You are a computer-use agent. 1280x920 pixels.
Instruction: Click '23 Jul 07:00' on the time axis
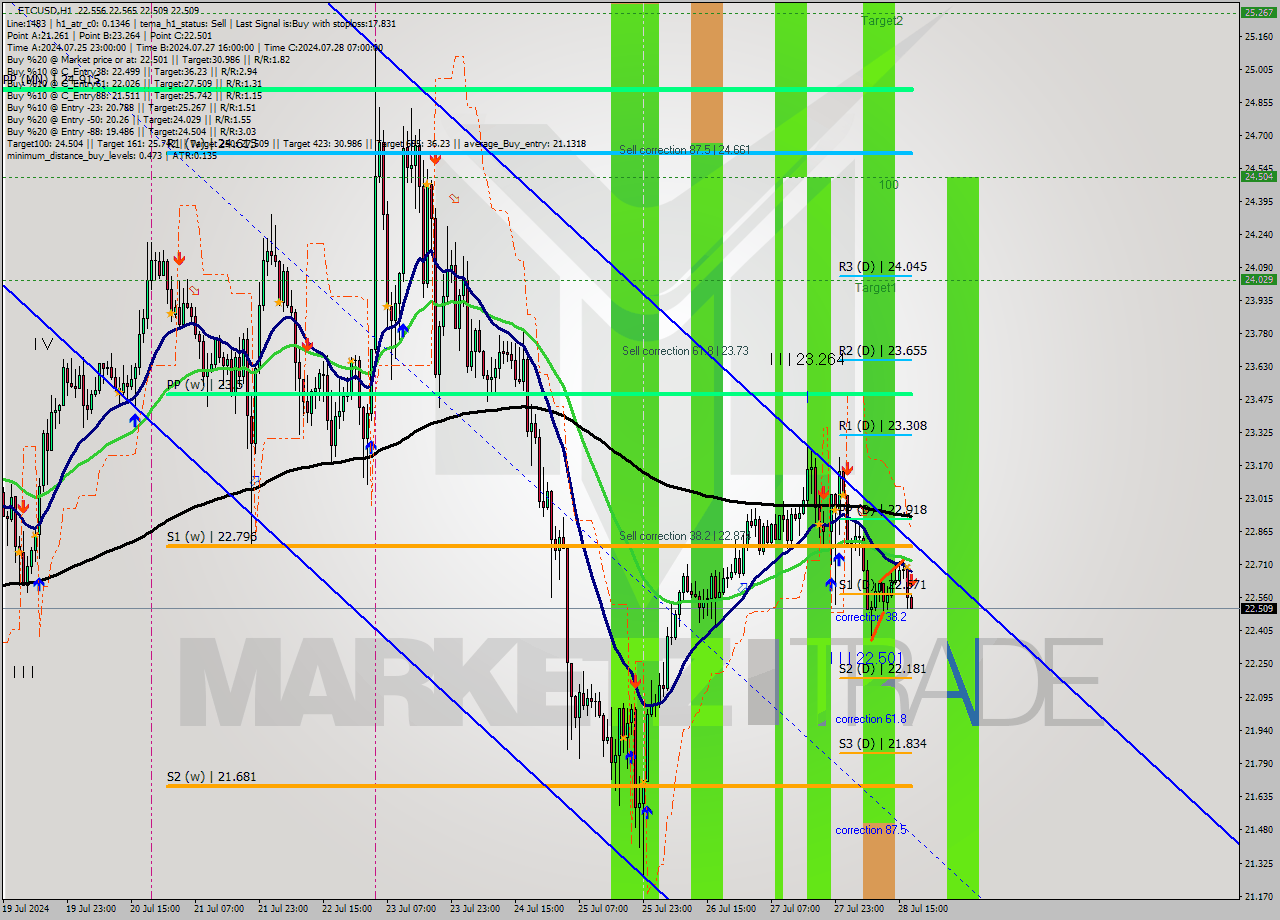411,909
